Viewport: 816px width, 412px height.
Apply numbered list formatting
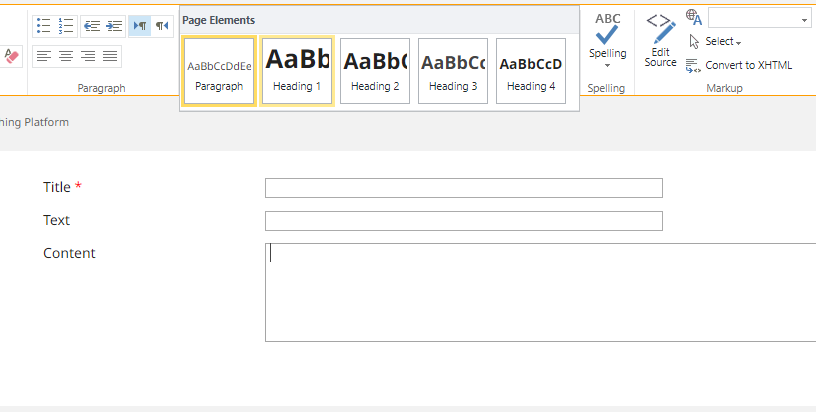pyautogui.click(x=66, y=26)
